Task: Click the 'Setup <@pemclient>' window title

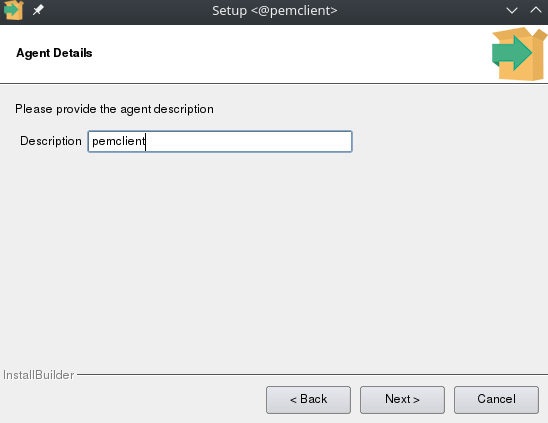Action: [274, 10]
